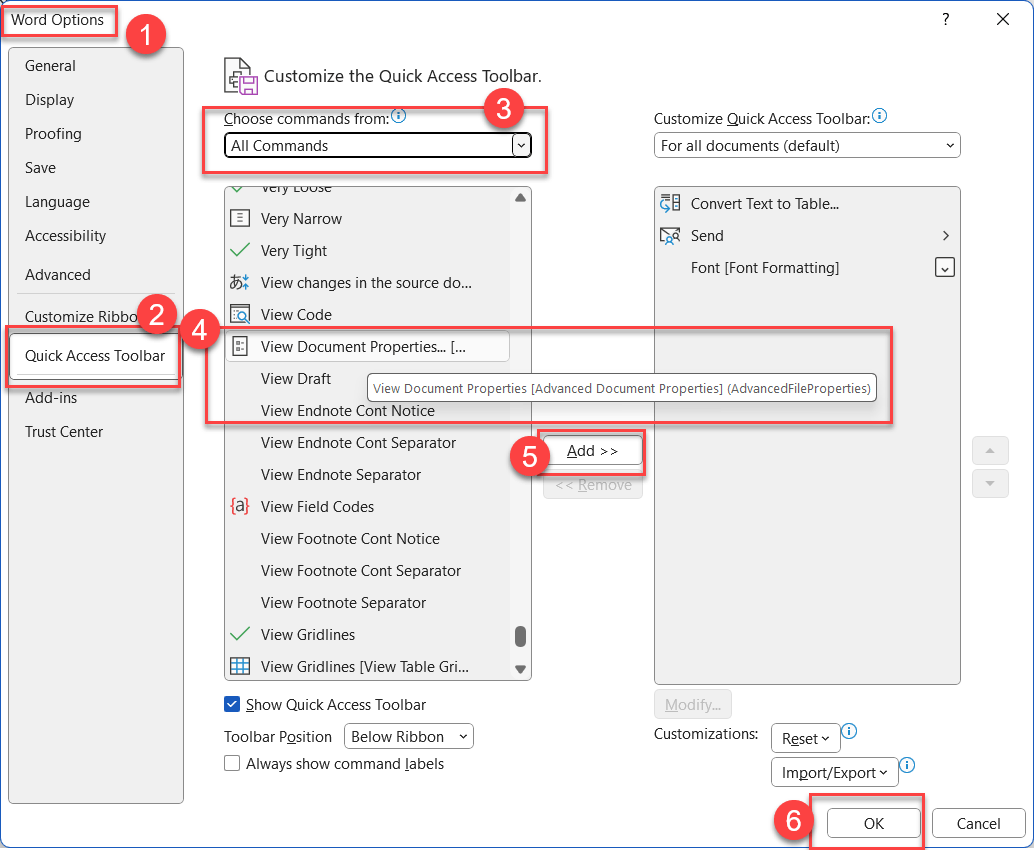
Task: Click the command list scroll up arrow
Action: (520, 198)
